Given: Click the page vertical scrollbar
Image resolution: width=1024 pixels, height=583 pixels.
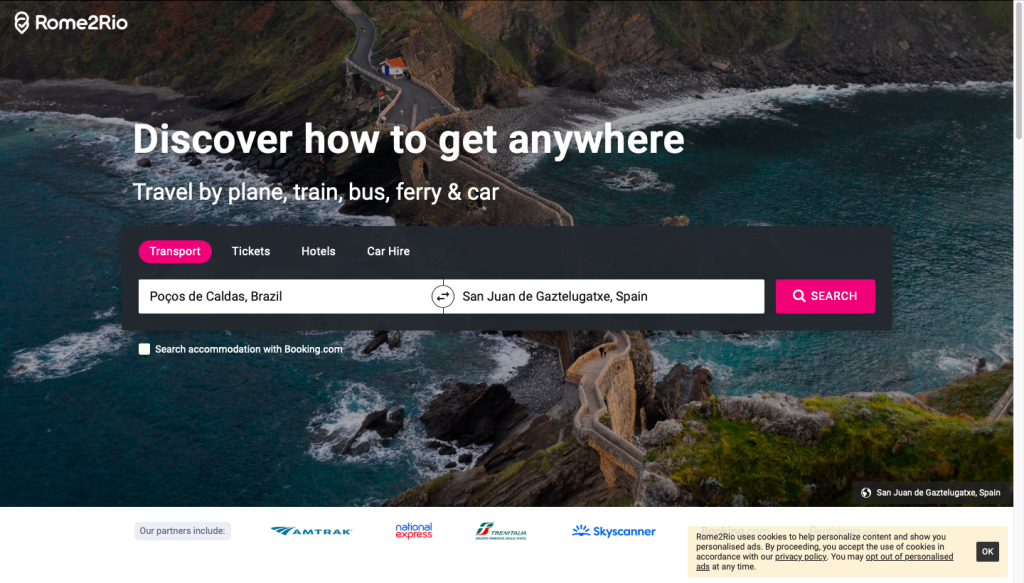Looking at the screenshot, I should pyautogui.click(x=1018, y=70).
